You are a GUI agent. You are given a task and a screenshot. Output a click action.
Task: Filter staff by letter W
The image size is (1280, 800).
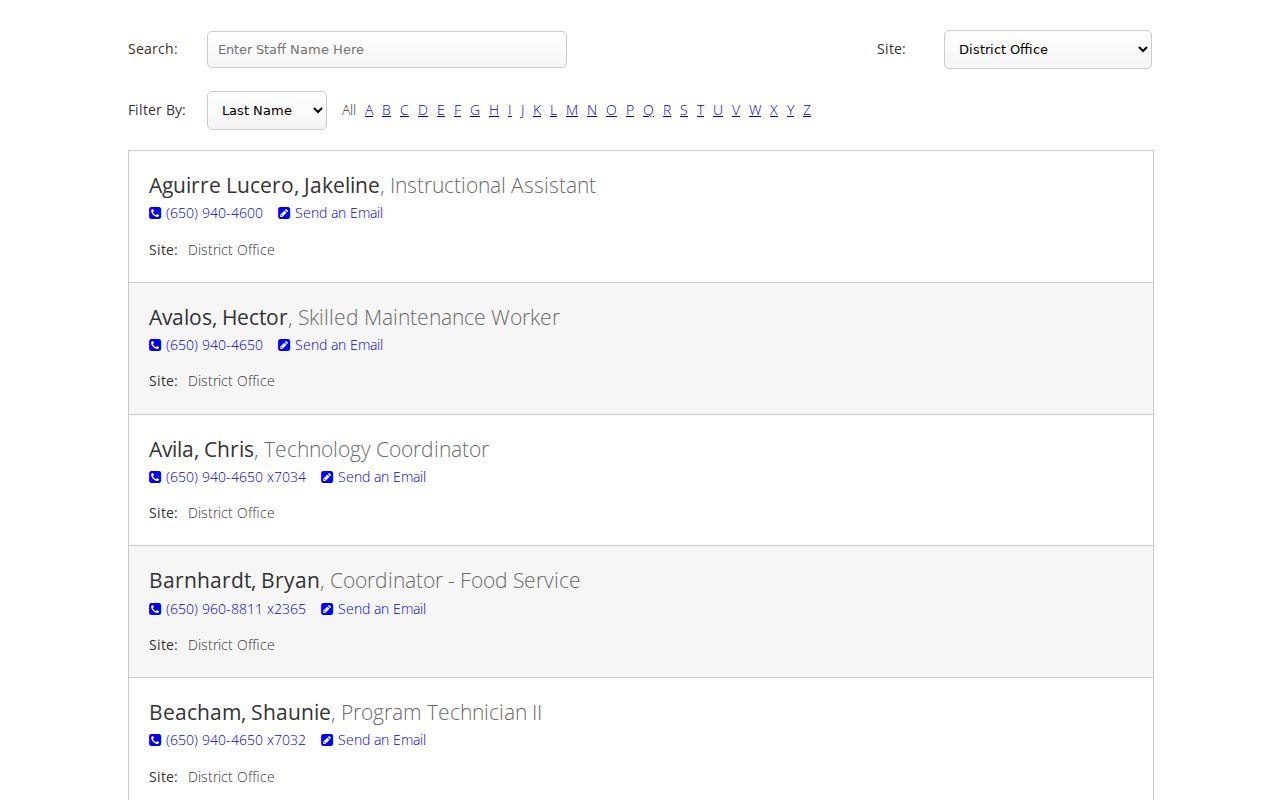tap(755, 110)
